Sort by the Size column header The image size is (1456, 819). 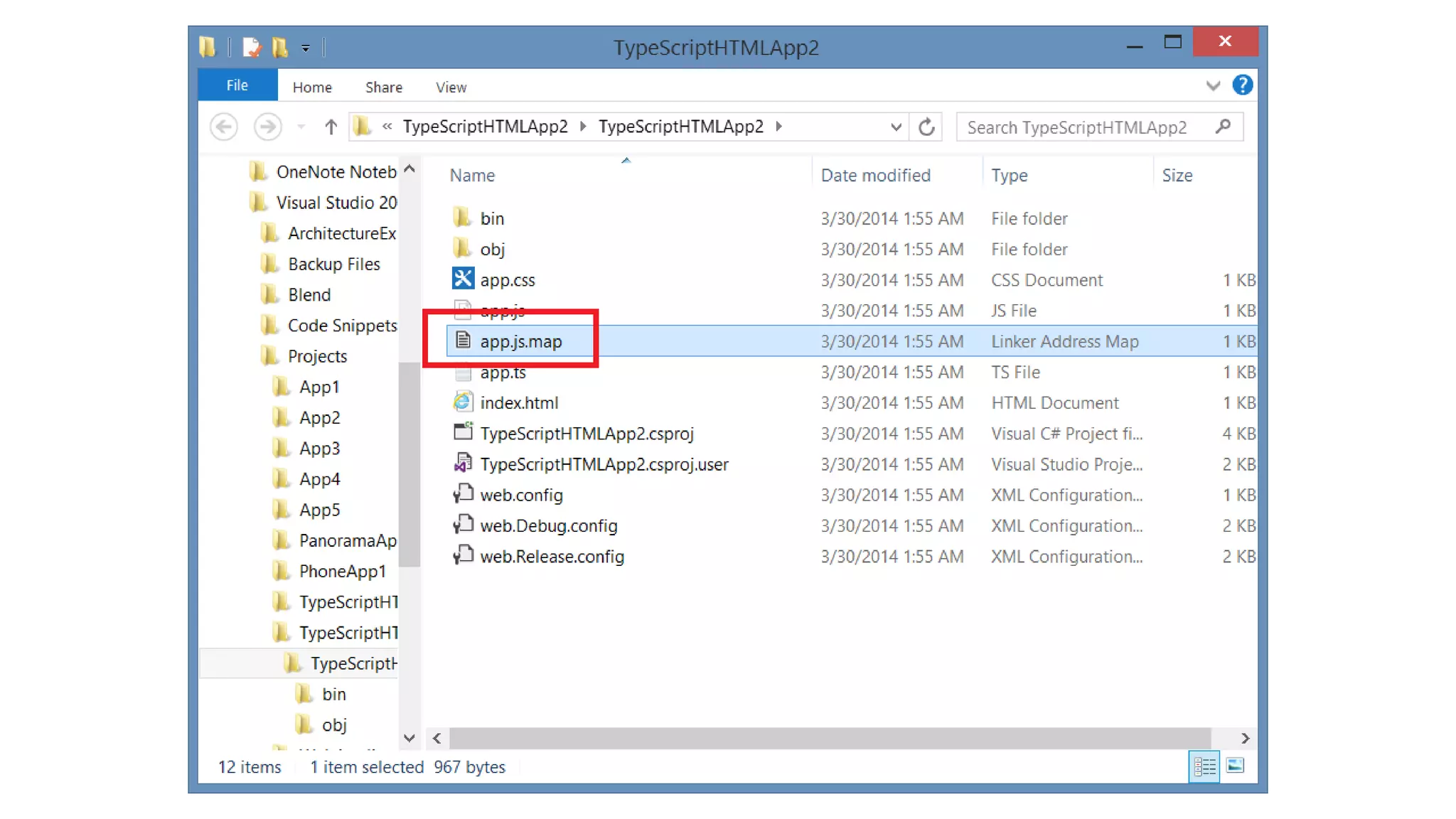1177,176
